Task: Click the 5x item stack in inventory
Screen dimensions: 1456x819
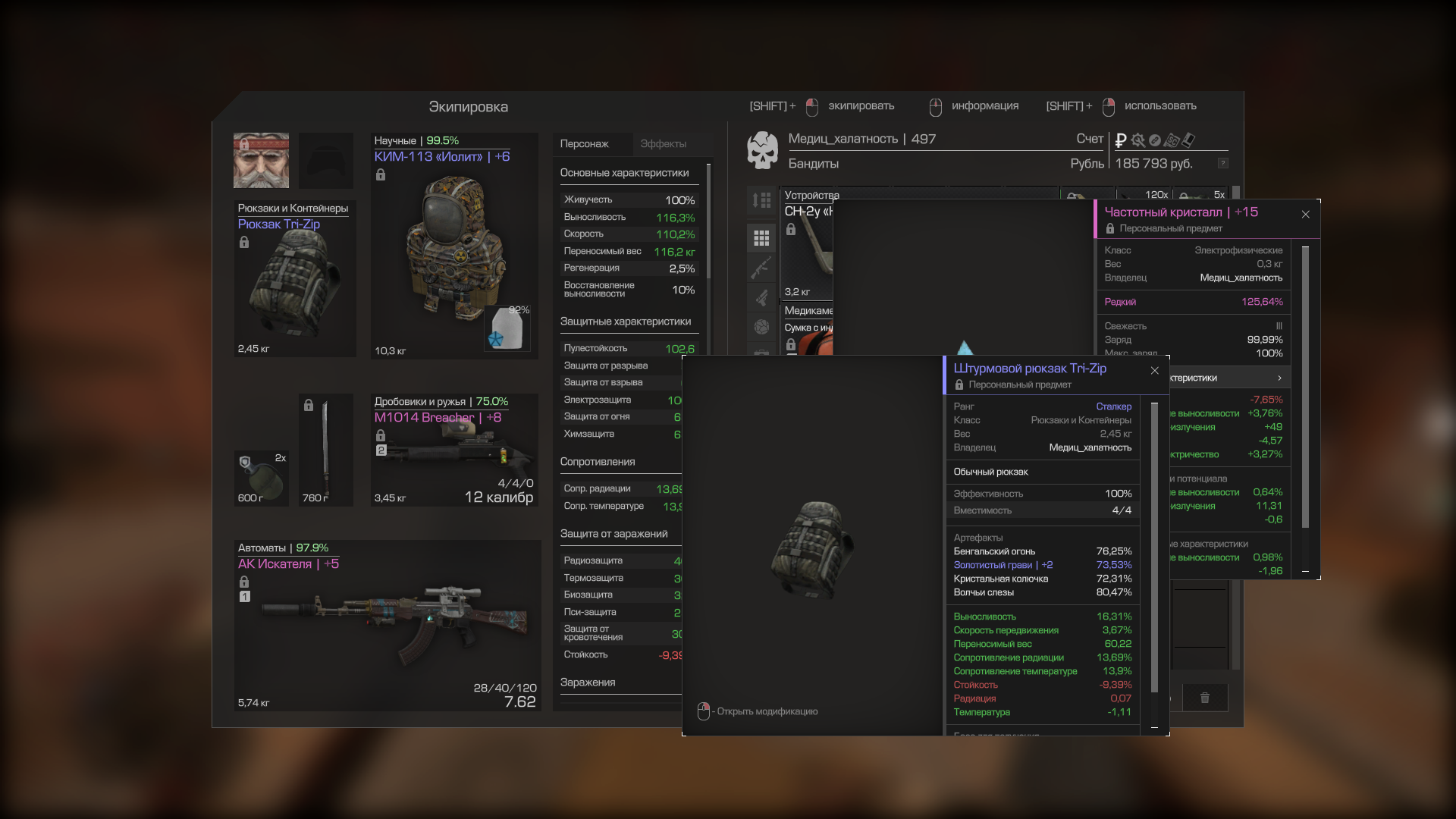Action: click(x=1200, y=194)
